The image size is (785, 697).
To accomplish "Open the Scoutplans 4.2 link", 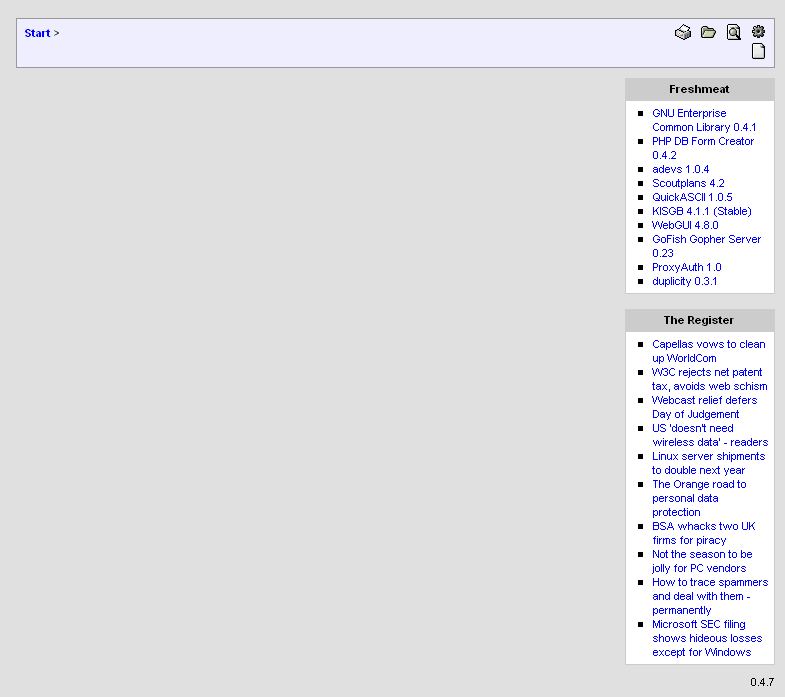I will [x=688, y=183].
